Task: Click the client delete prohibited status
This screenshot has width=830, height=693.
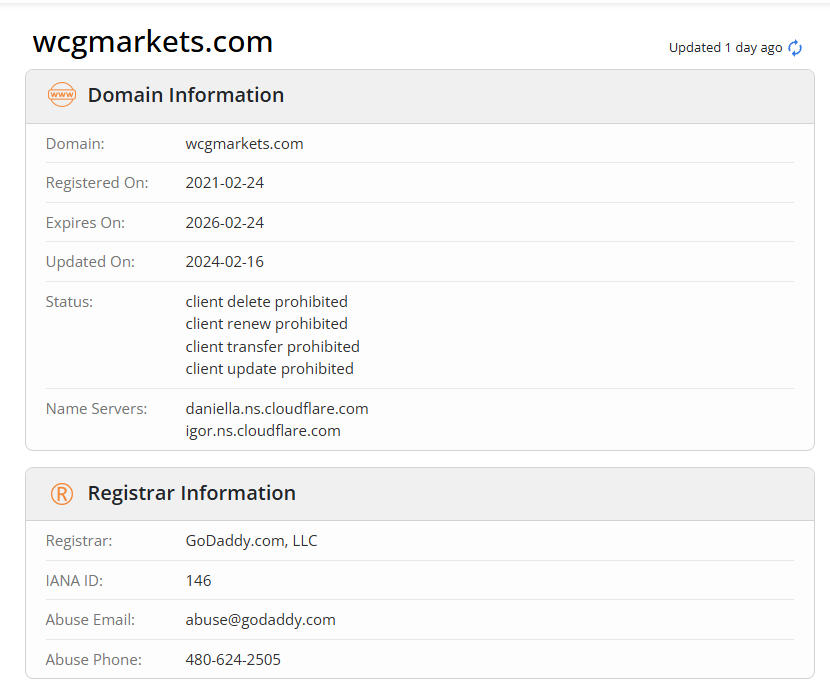Action: [x=266, y=301]
